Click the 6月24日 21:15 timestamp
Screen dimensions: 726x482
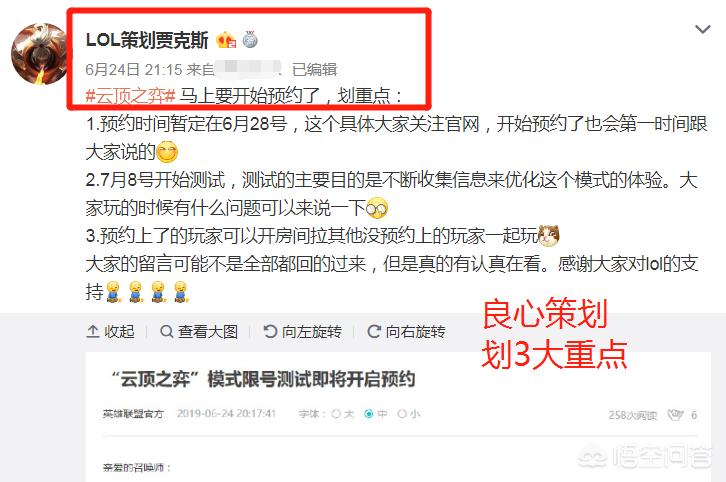pos(134,69)
